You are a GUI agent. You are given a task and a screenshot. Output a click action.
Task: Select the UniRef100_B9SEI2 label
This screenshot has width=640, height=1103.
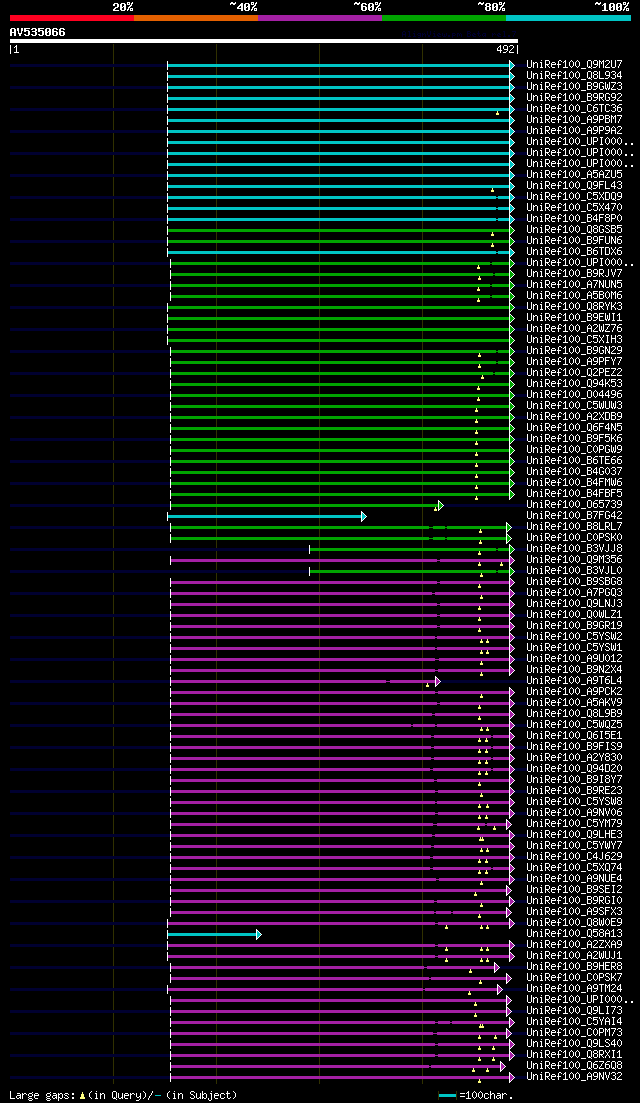point(574,889)
